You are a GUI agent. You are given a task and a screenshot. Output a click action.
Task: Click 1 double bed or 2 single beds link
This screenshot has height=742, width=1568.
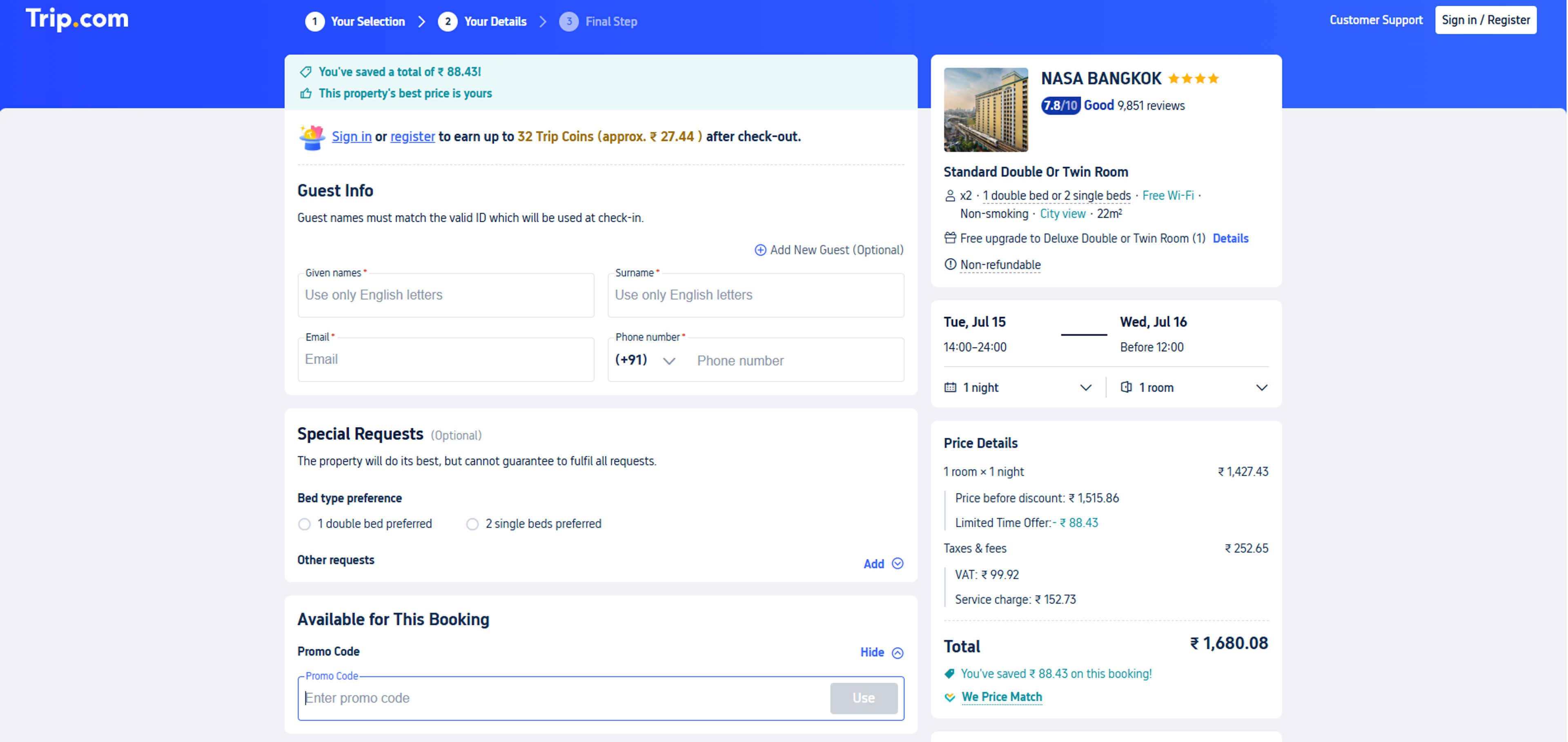point(1057,195)
